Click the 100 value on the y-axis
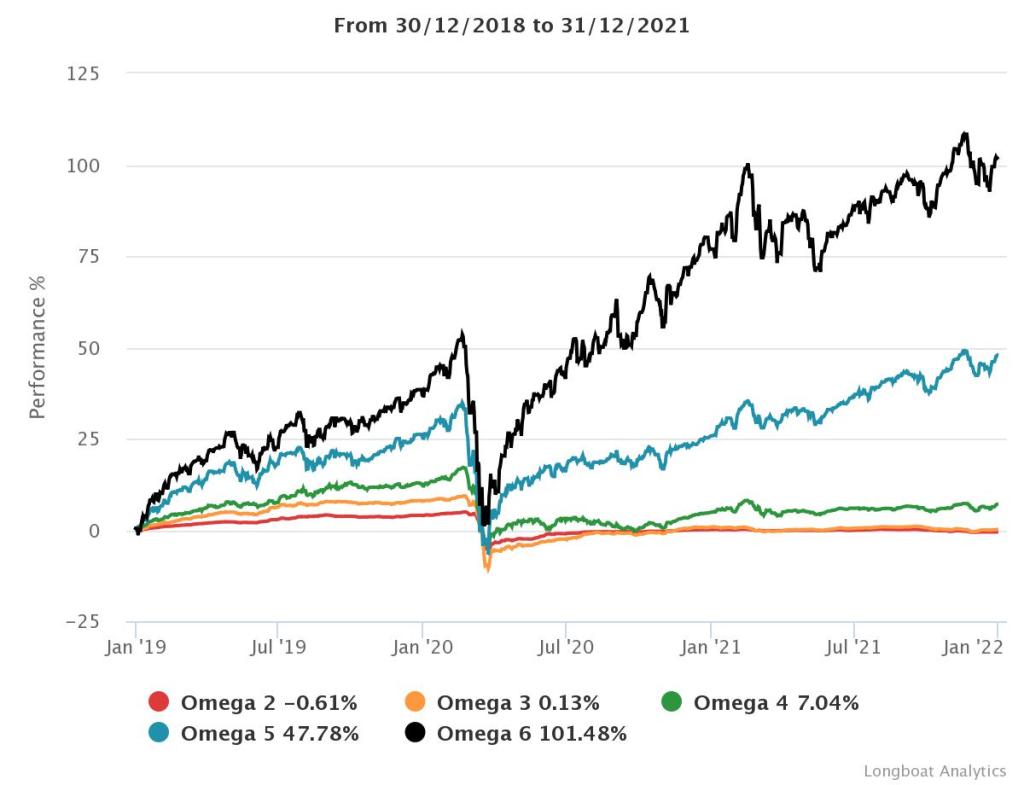1024x785 pixels. [84, 166]
